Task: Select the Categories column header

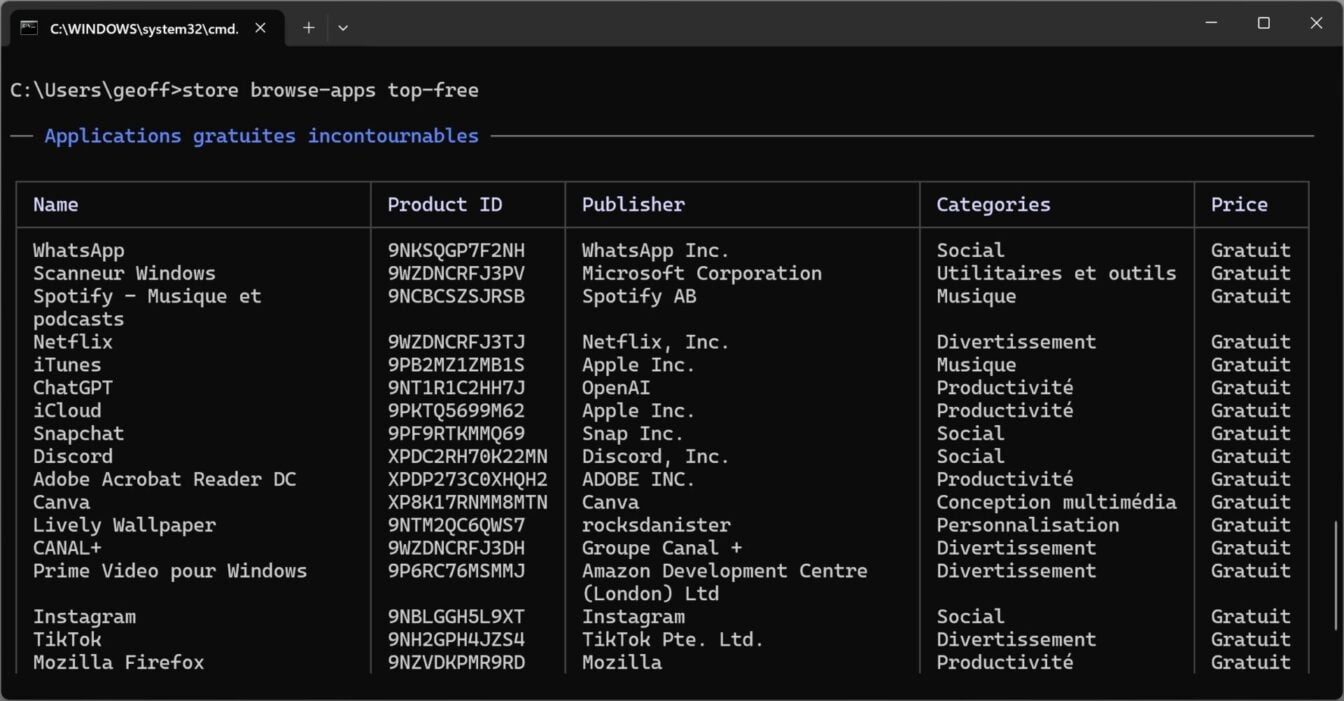Action: 992,204
